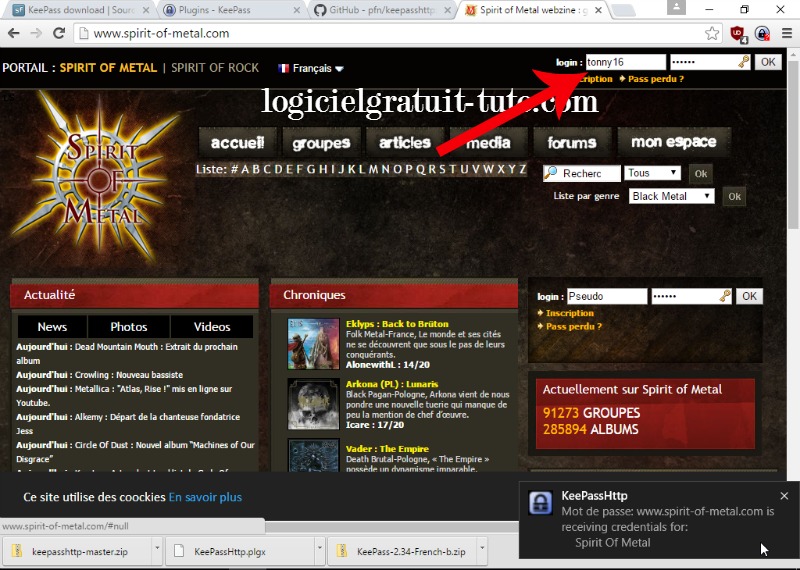The height and width of the screenshot is (570, 800).
Task: Click the top login field containing tonny16
Action: (x=626, y=62)
